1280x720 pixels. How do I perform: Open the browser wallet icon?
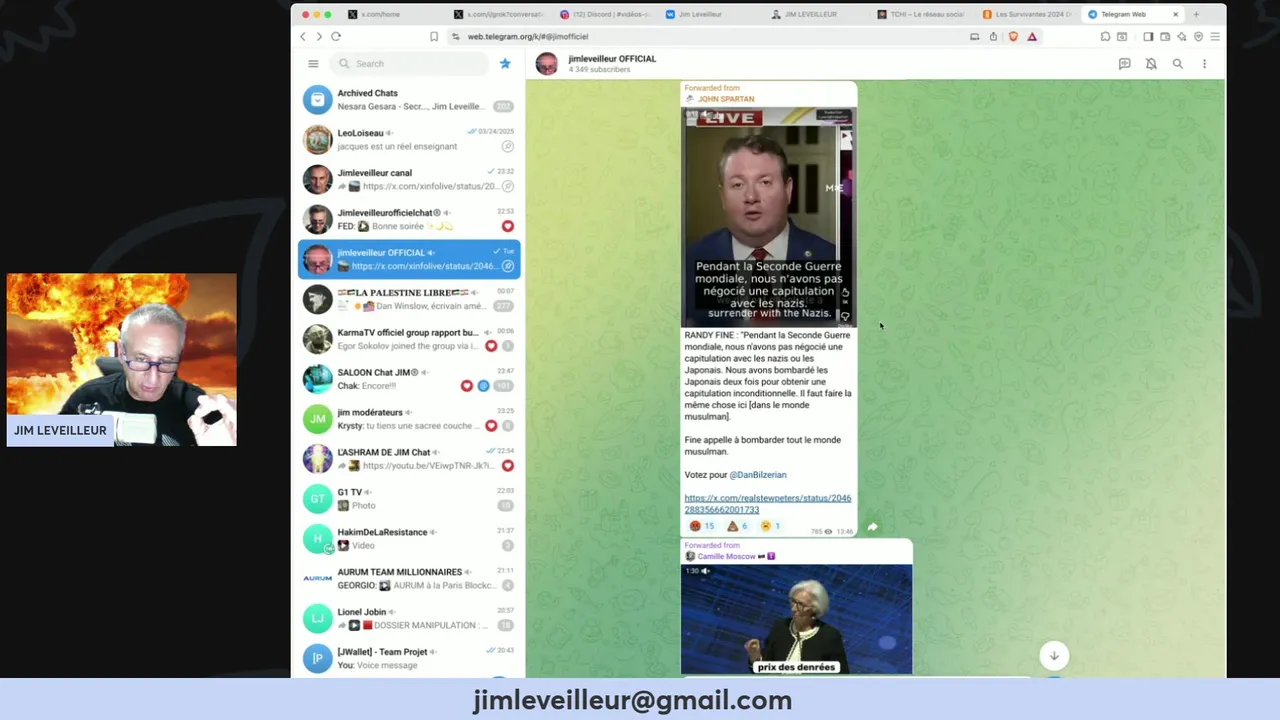[1165, 37]
